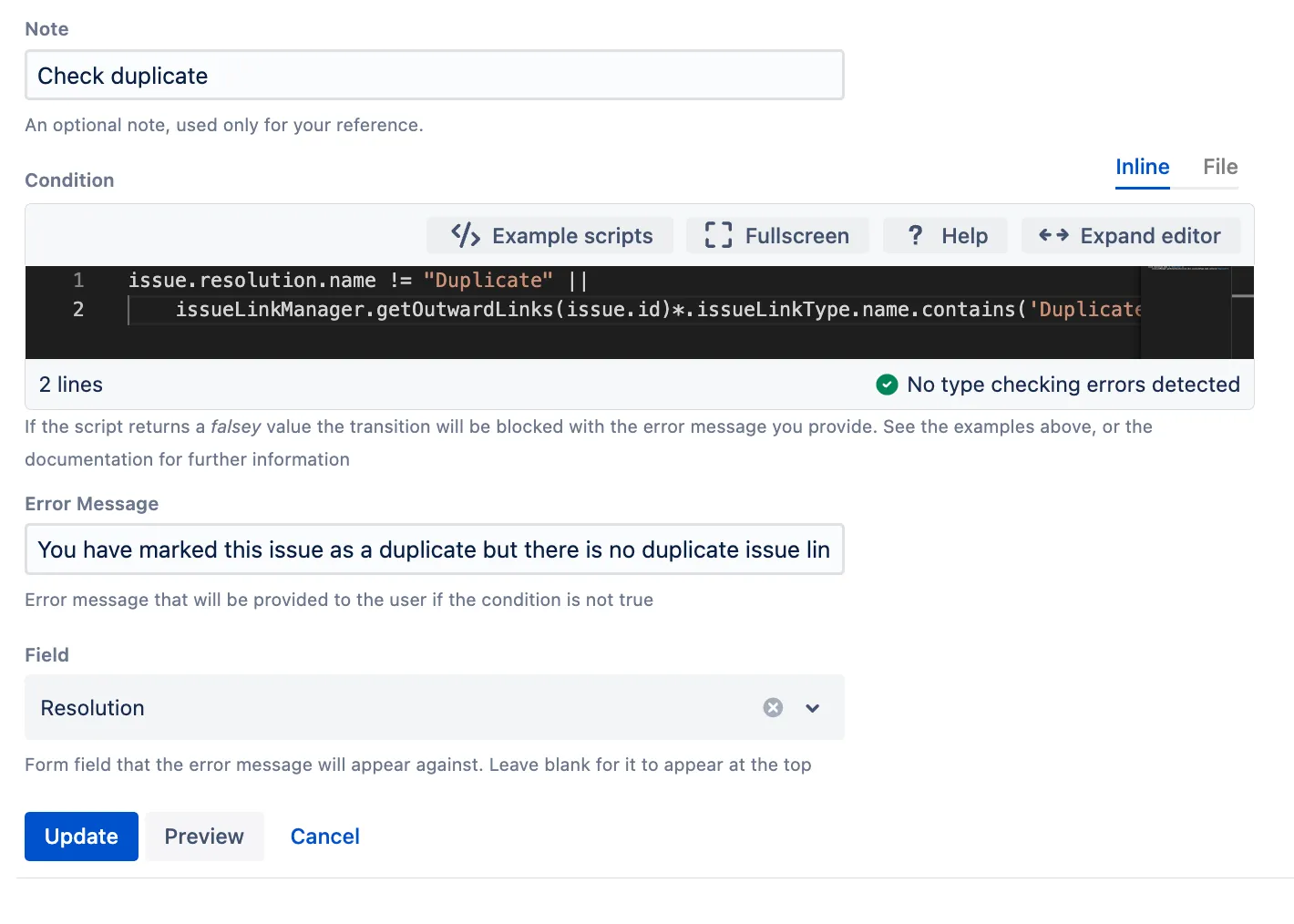1294x924 pixels.
Task: Focus the Note input field
Action: (x=435, y=76)
